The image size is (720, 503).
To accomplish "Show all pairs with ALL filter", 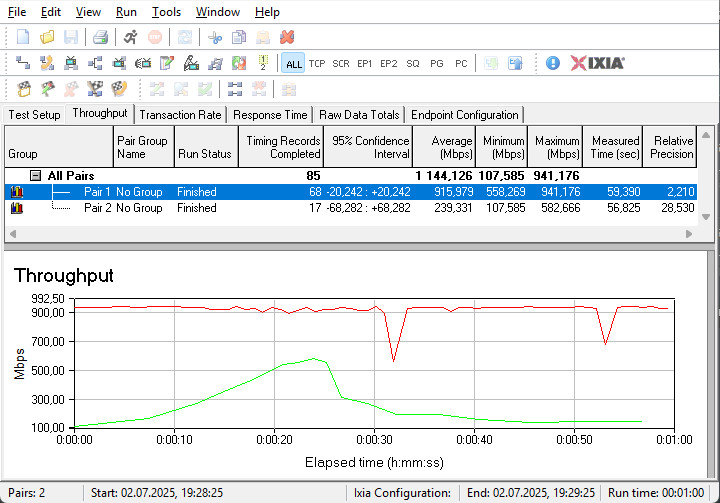I will pos(293,63).
